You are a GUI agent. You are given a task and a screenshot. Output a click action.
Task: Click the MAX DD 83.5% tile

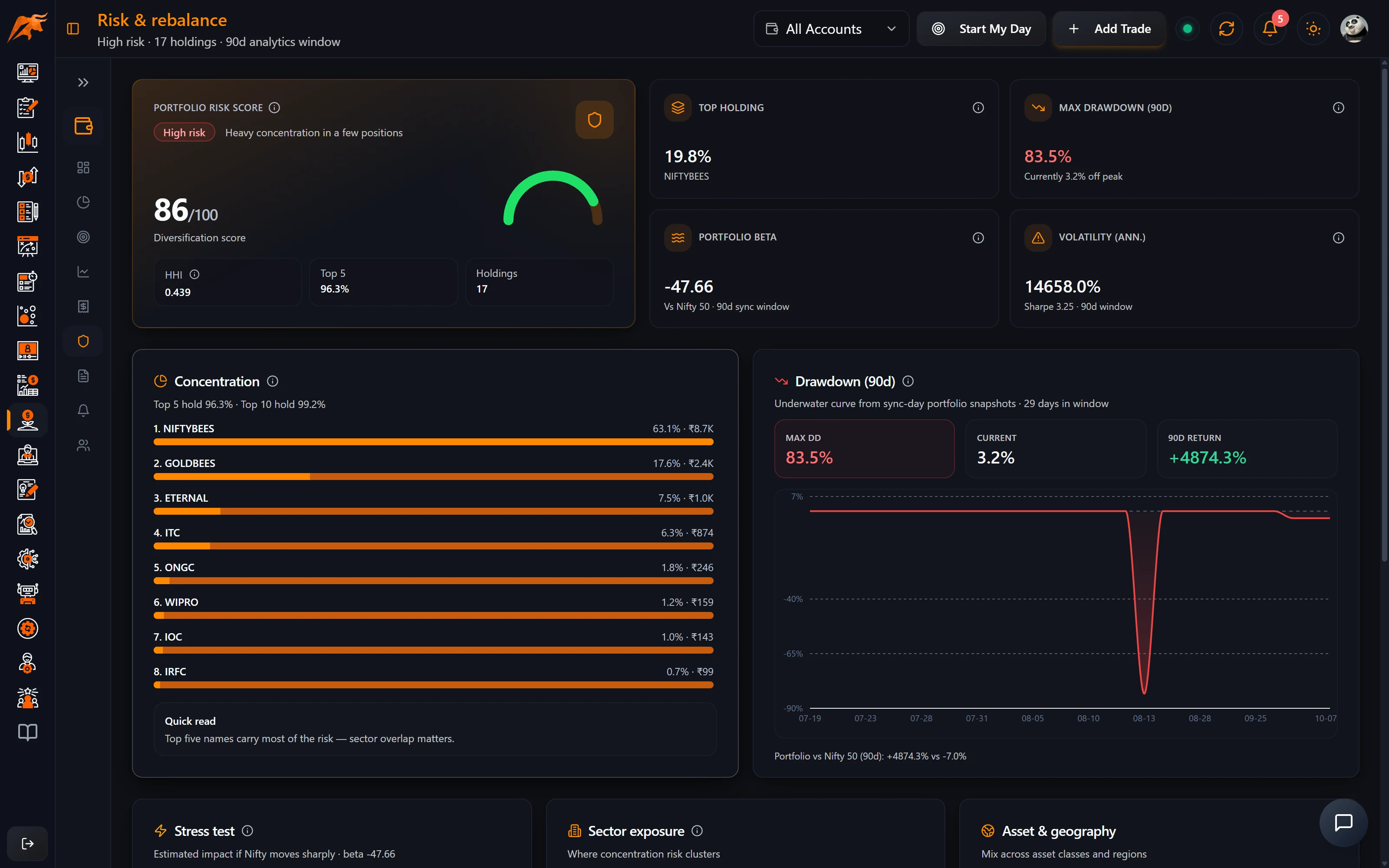[x=864, y=449]
